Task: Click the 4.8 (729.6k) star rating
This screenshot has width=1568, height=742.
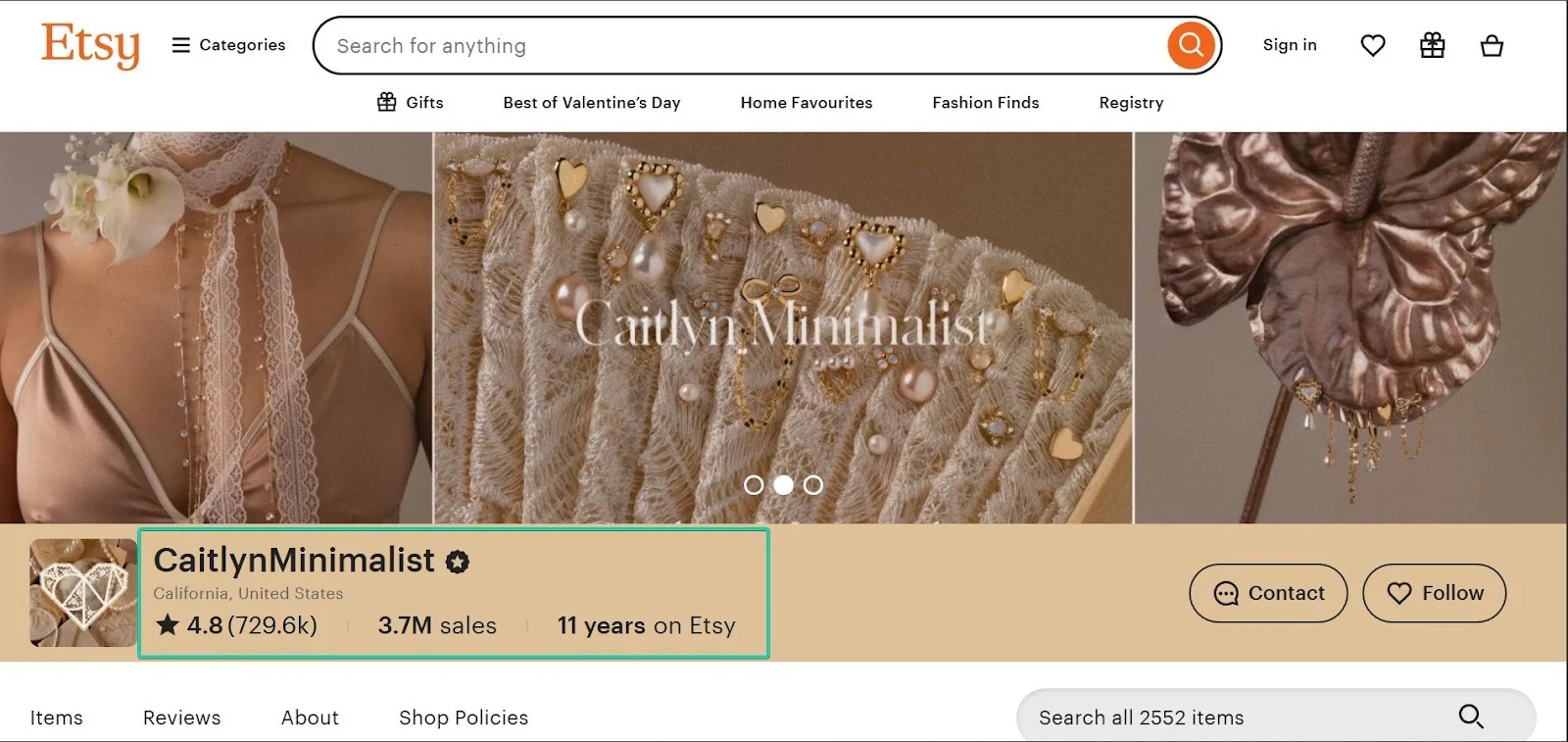Action: (236, 625)
